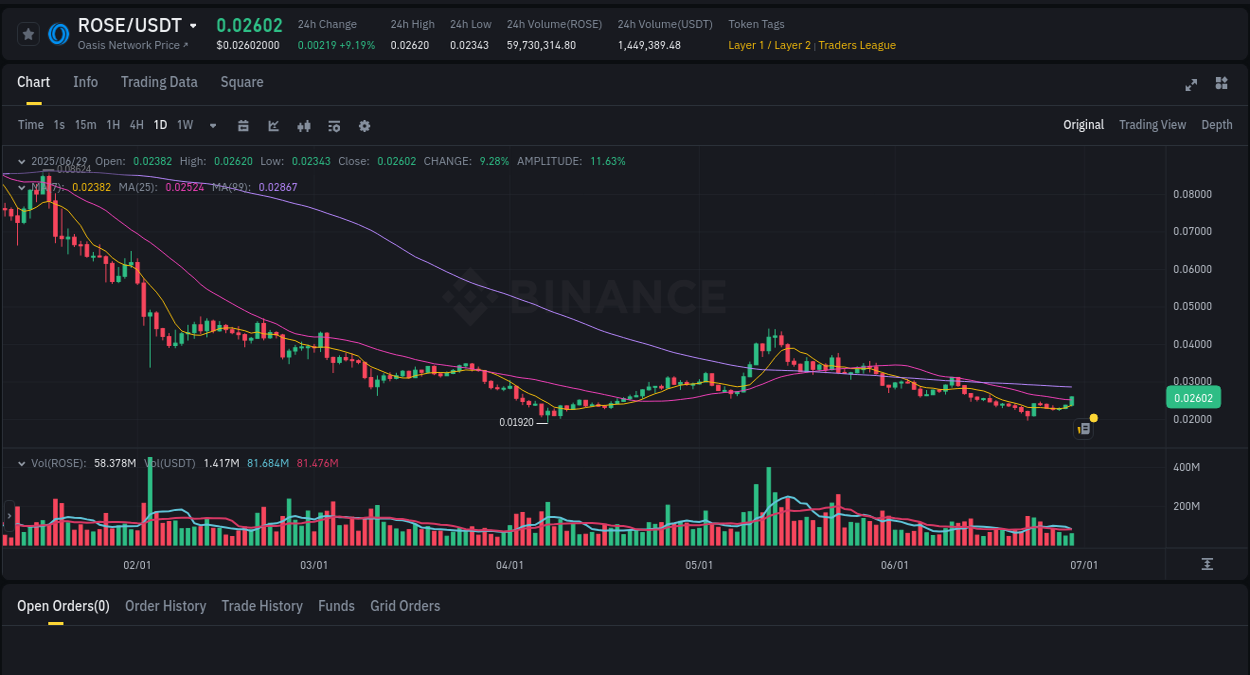The width and height of the screenshot is (1250, 675).
Task: Switch to Original chart view
Action: (x=1083, y=125)
